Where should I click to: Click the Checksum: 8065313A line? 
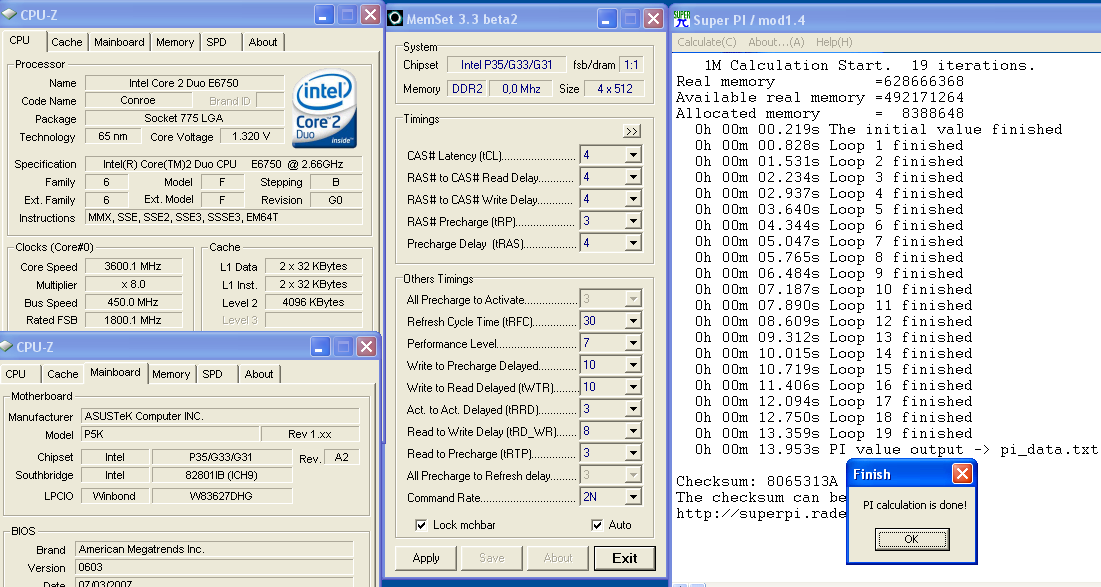757,482
